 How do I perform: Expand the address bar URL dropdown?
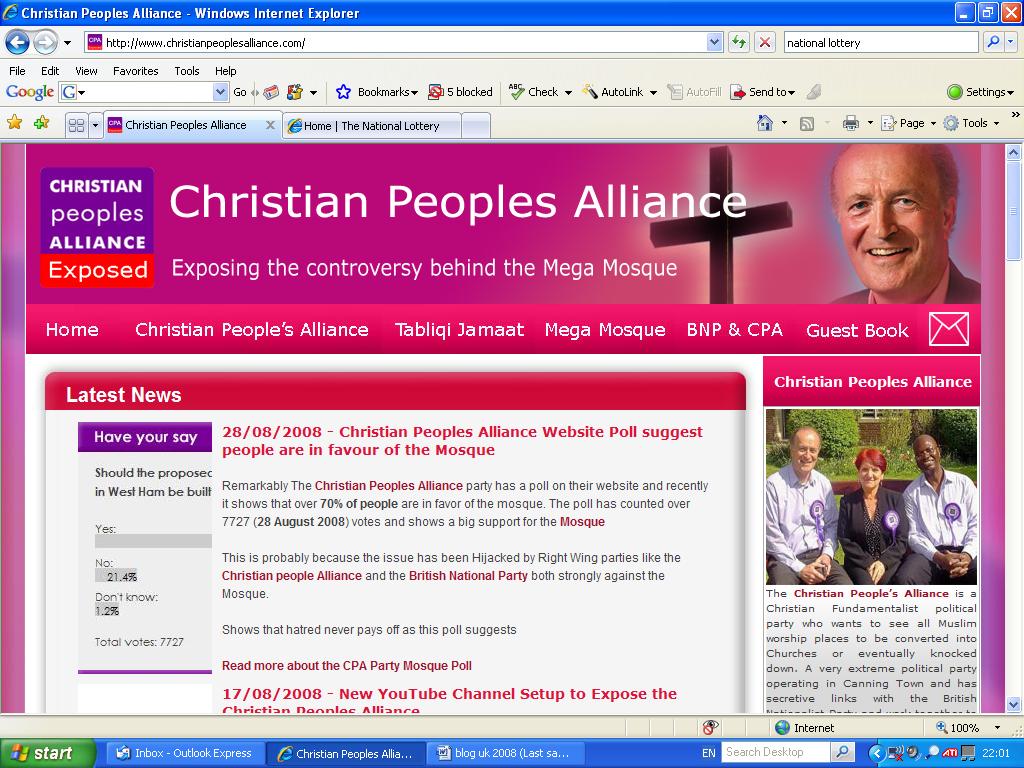(x=714, y=43)
